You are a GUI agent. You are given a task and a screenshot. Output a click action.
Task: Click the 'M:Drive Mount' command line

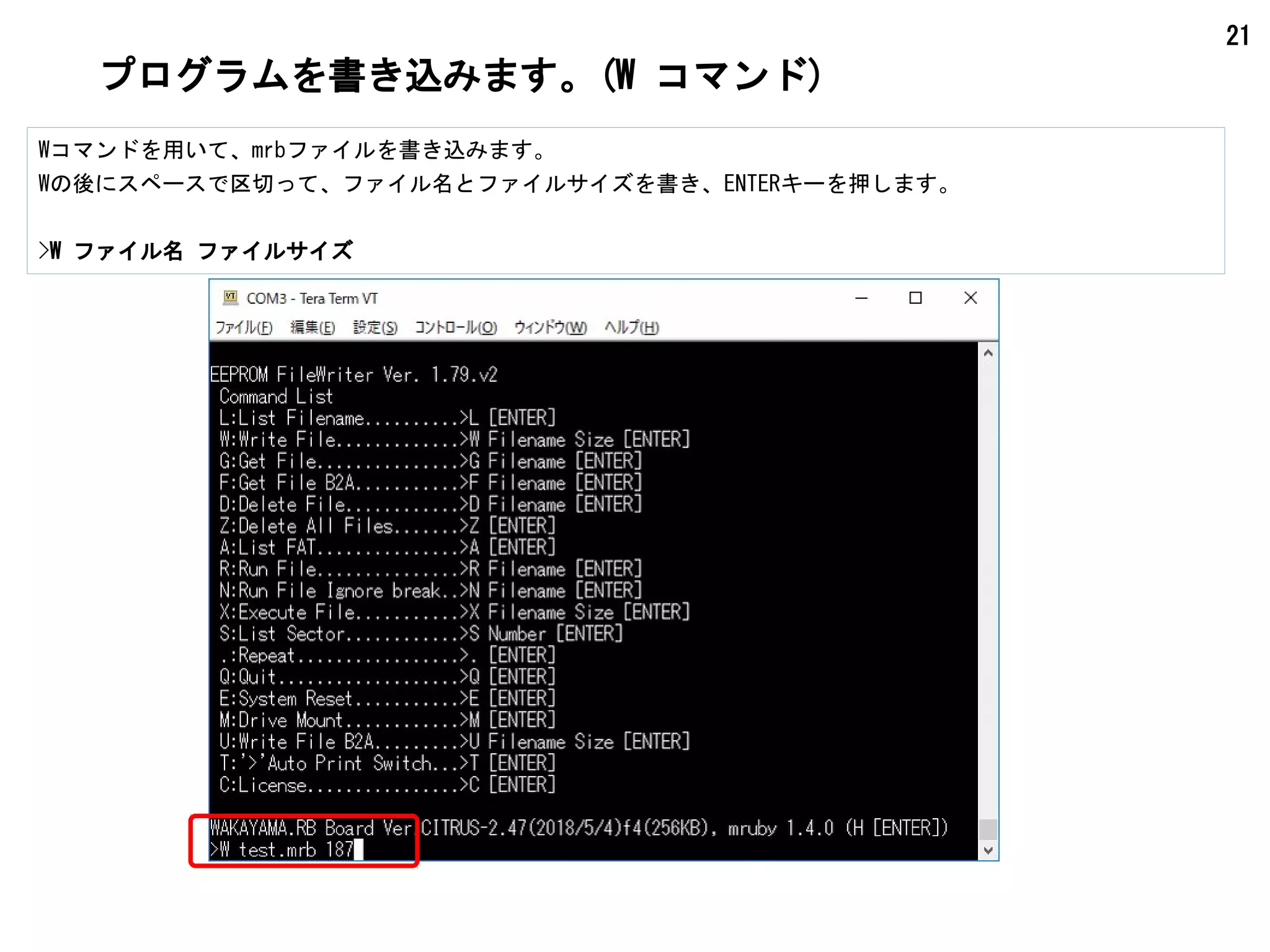pos(388,720)
